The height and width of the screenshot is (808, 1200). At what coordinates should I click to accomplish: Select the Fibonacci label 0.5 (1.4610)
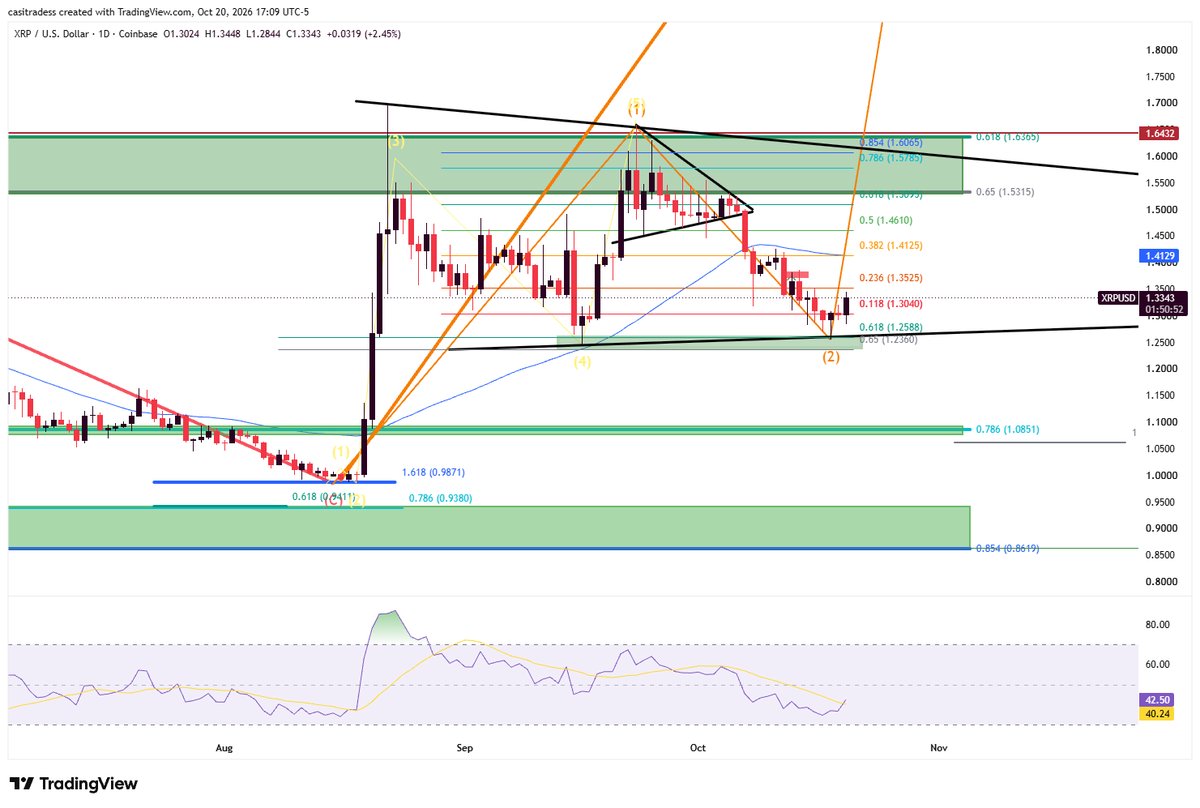click(888, 220)
